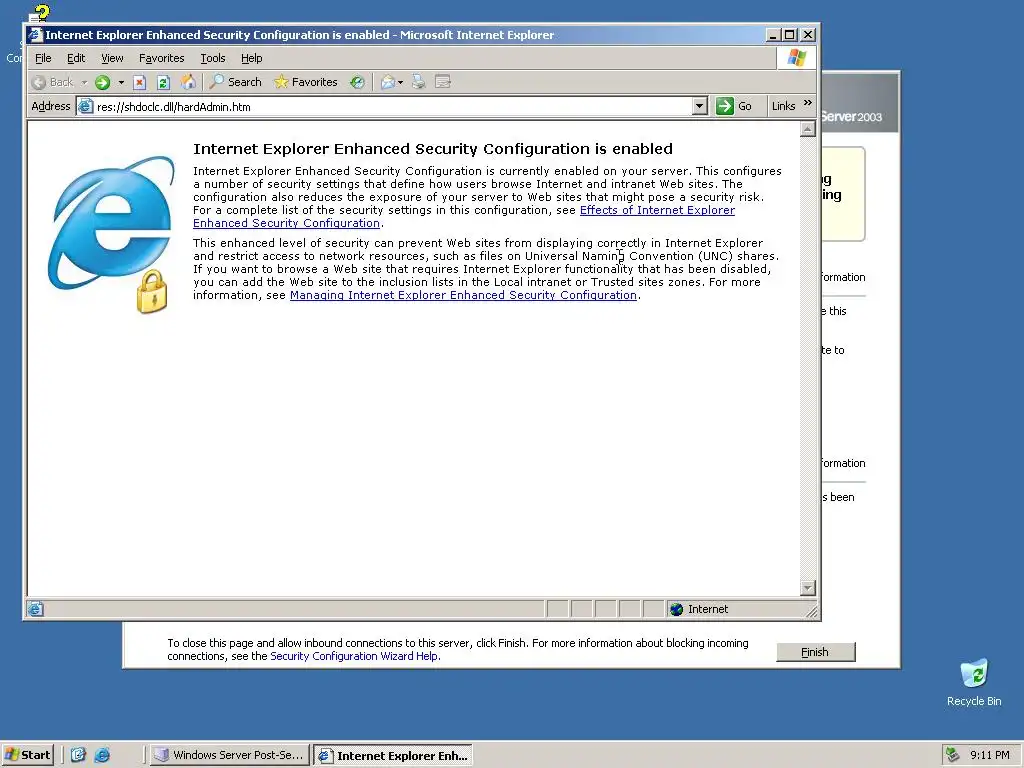The width and height of the screenshot is (1024, 768).
Task: Click the Print toolbar icon
Action: 419,82
